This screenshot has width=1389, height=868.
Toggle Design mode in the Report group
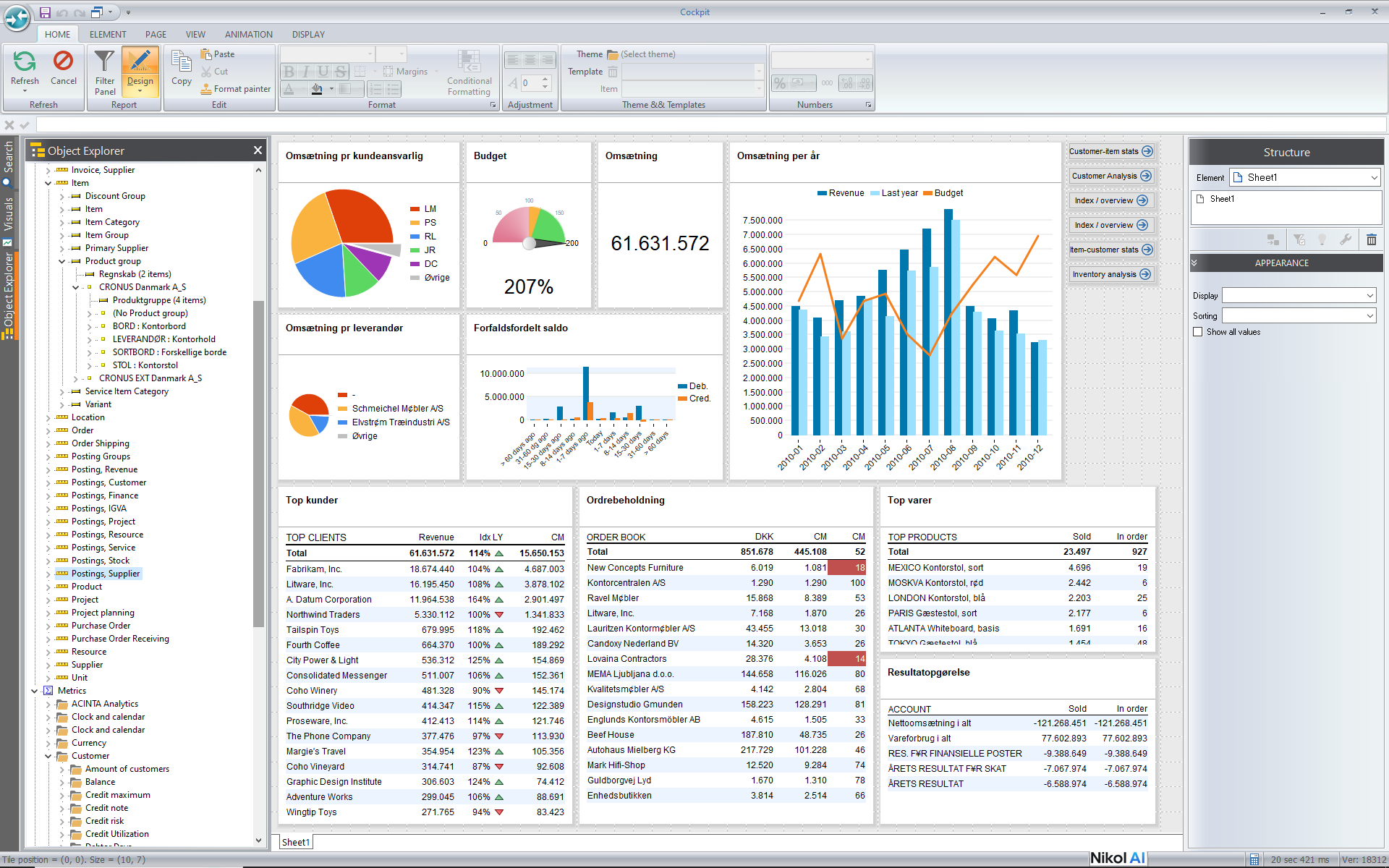[x=140, y=70]
